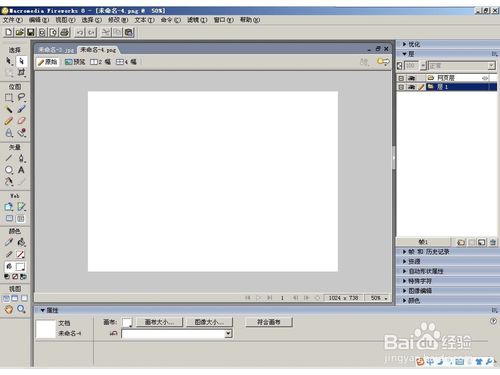Swap stroke and fill colors
This screenshot has width=500, height=375.
coord(23,277)
